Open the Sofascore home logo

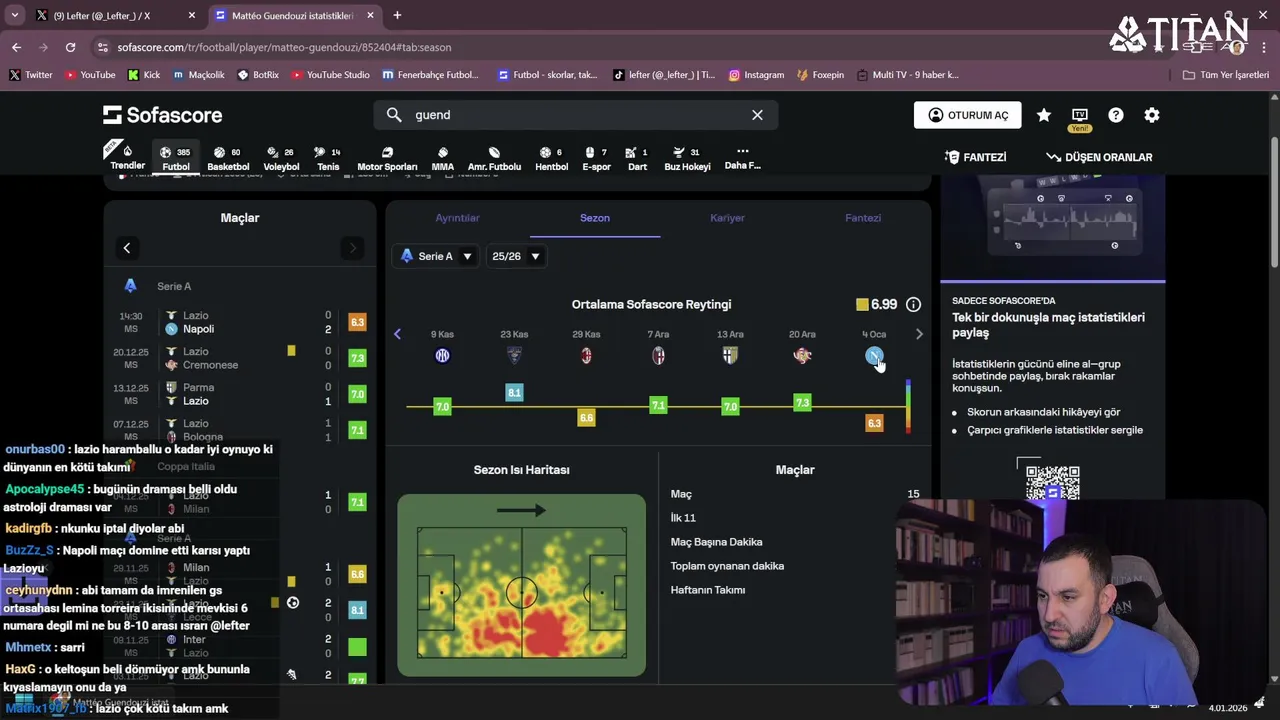[162, 115]
